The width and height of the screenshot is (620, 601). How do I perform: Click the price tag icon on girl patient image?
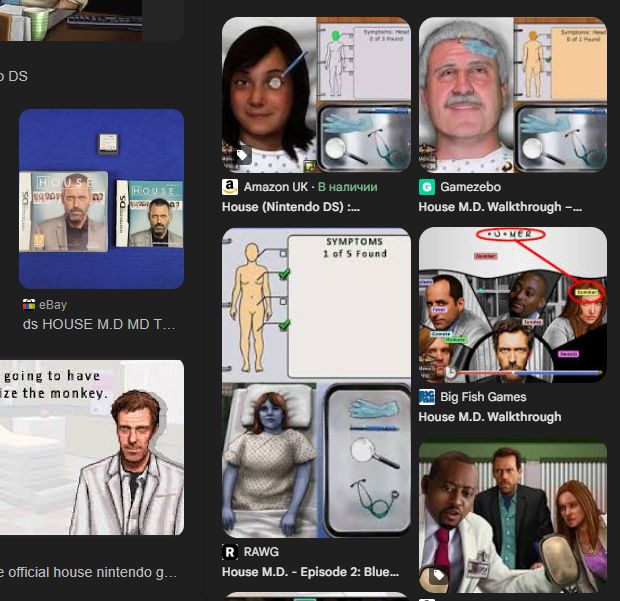pos(242,155)
